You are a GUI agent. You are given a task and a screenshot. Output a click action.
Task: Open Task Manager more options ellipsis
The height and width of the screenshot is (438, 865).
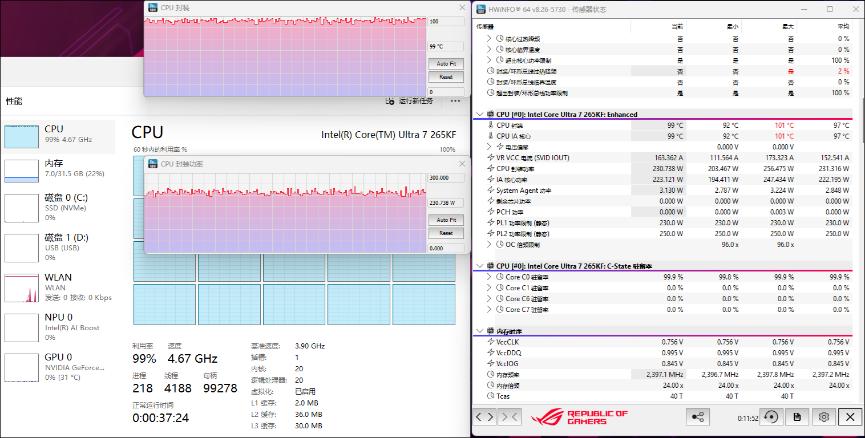point(455,102)
